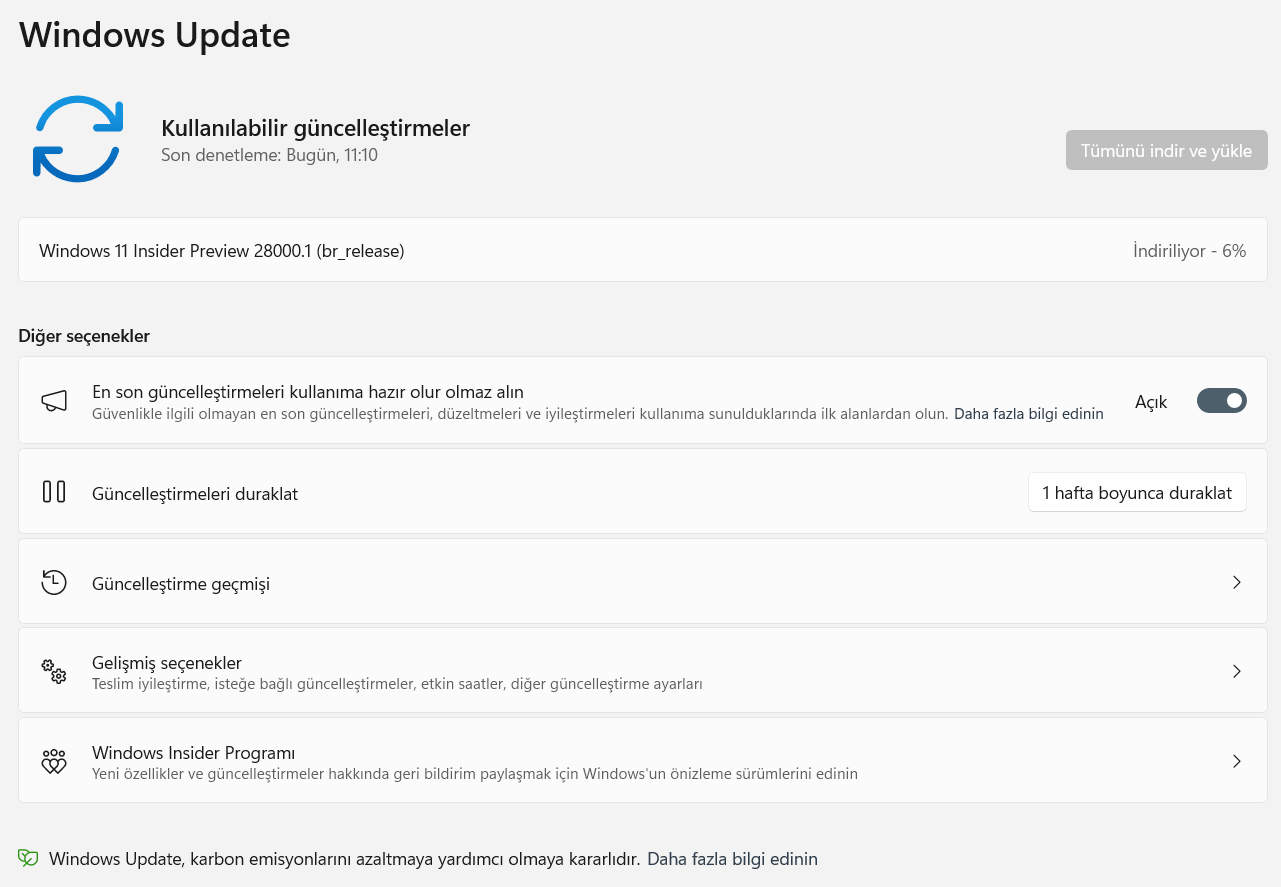
Task: Open Windows Insider Programı via the right chevron
Action: point(1237,761)
